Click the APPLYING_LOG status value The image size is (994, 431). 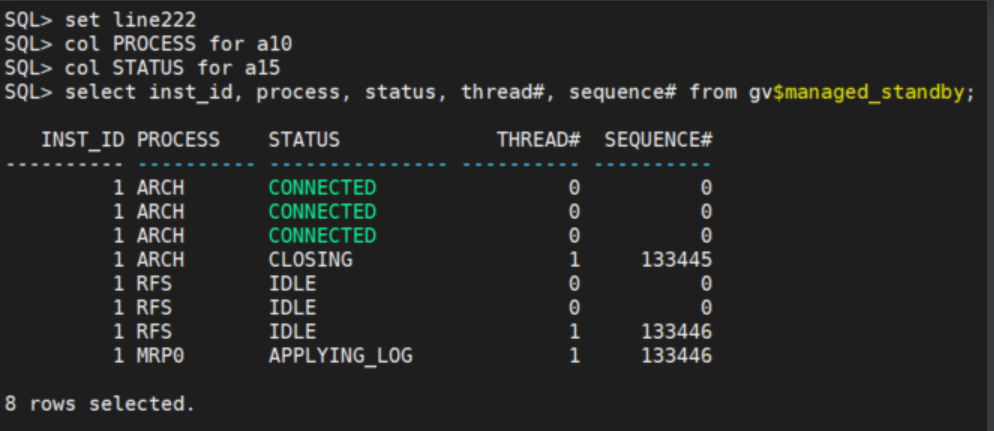click(x=340, y=356)
